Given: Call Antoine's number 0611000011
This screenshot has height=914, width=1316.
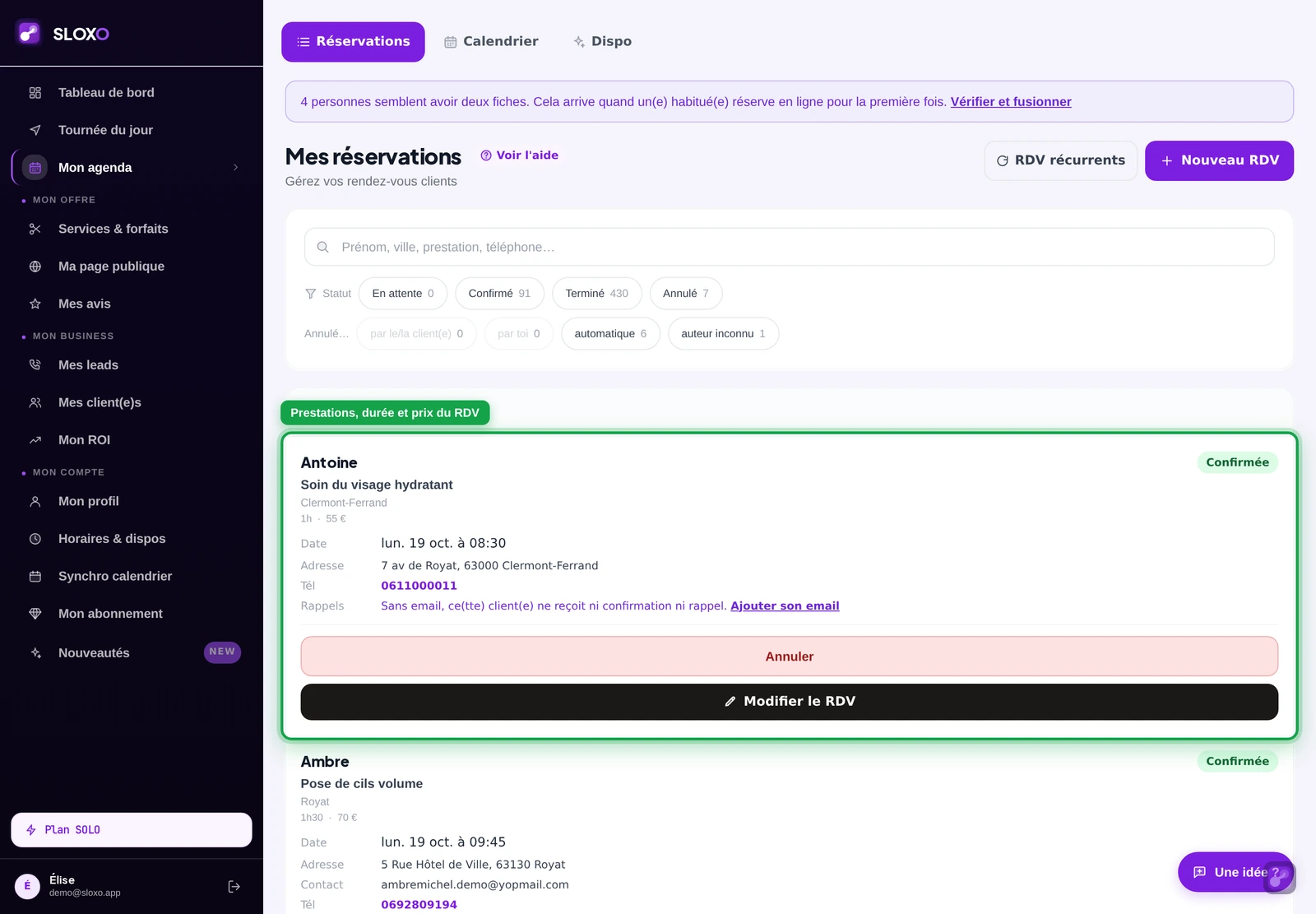Looking at the screenshot, I should (419, 586).
